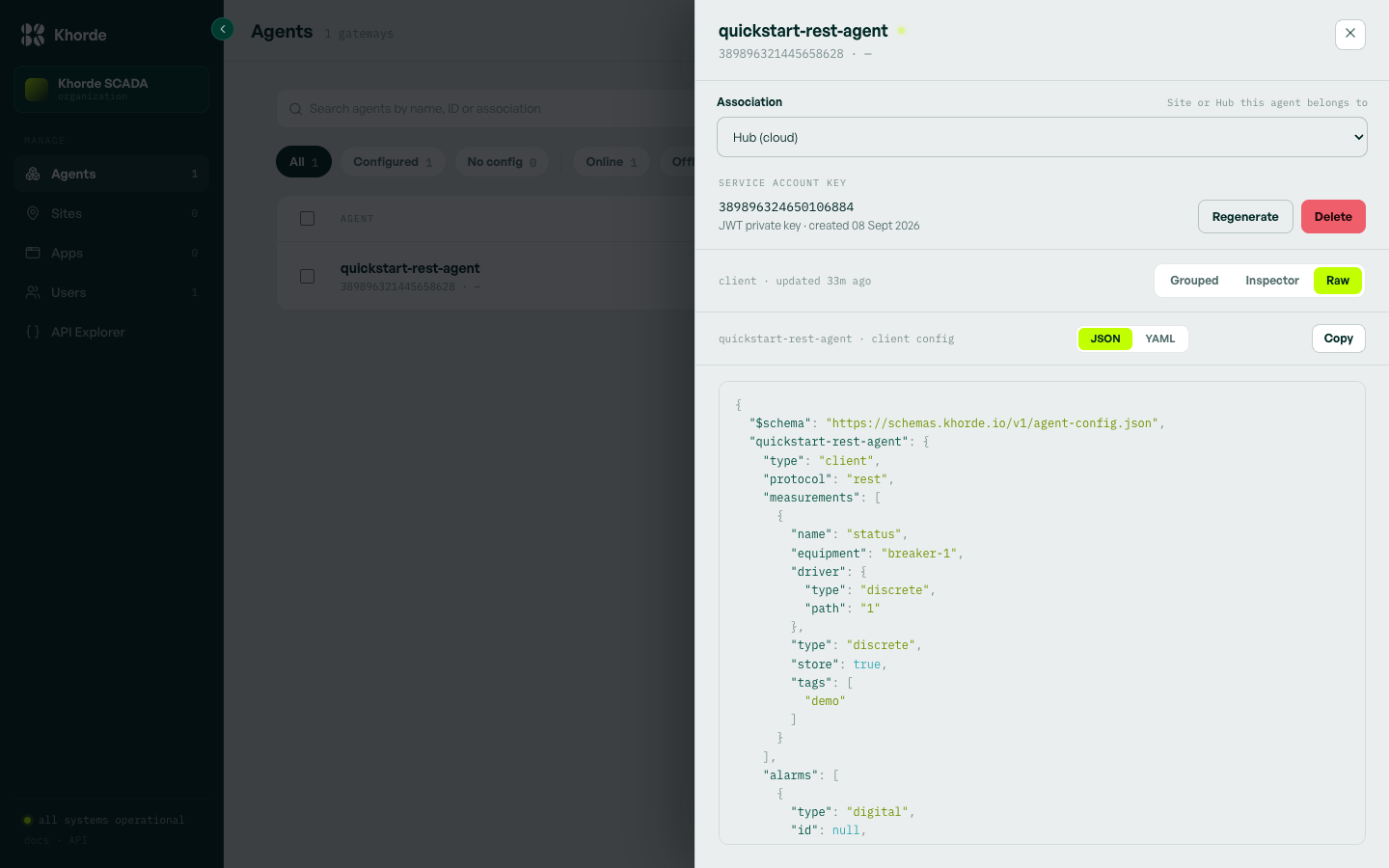
Task: Switch to the Raw view
Action: tap(1338, 281)
